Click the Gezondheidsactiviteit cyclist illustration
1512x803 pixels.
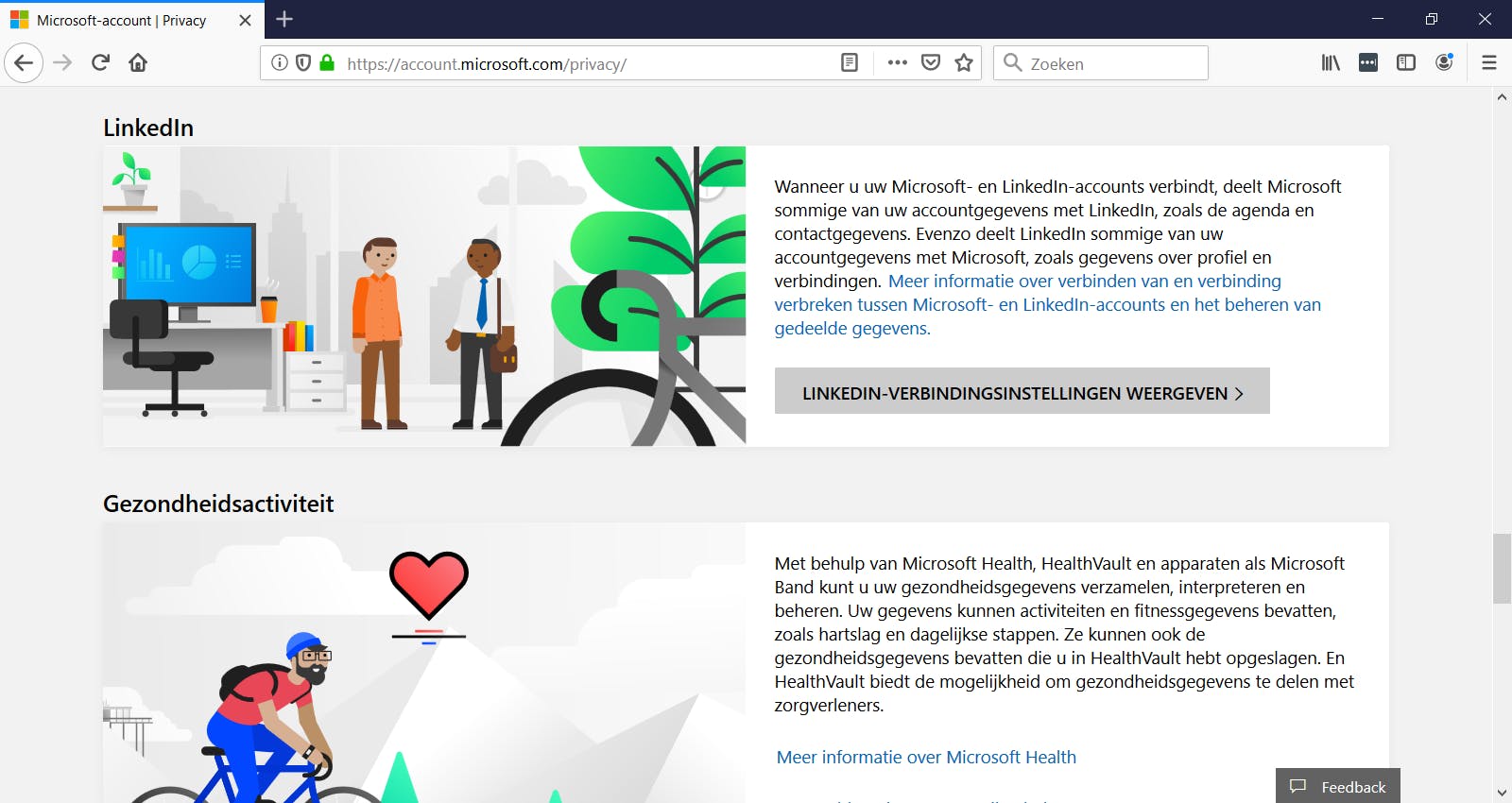pos(424,663)
